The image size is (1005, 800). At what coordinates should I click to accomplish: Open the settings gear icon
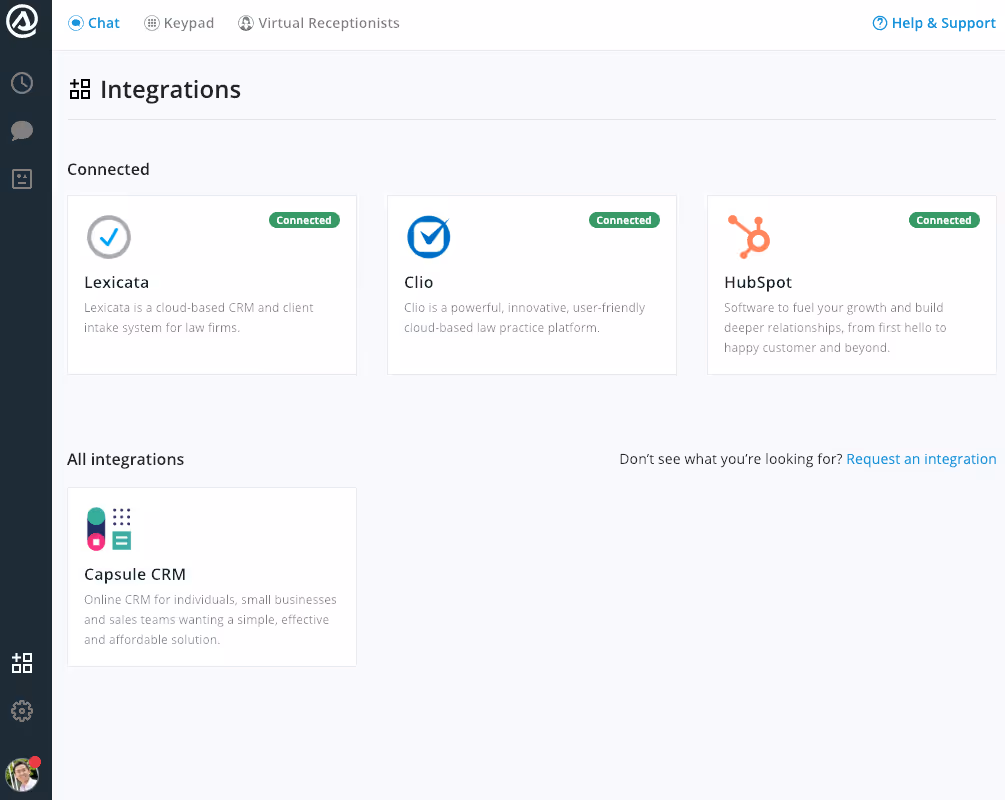point(22,711)
